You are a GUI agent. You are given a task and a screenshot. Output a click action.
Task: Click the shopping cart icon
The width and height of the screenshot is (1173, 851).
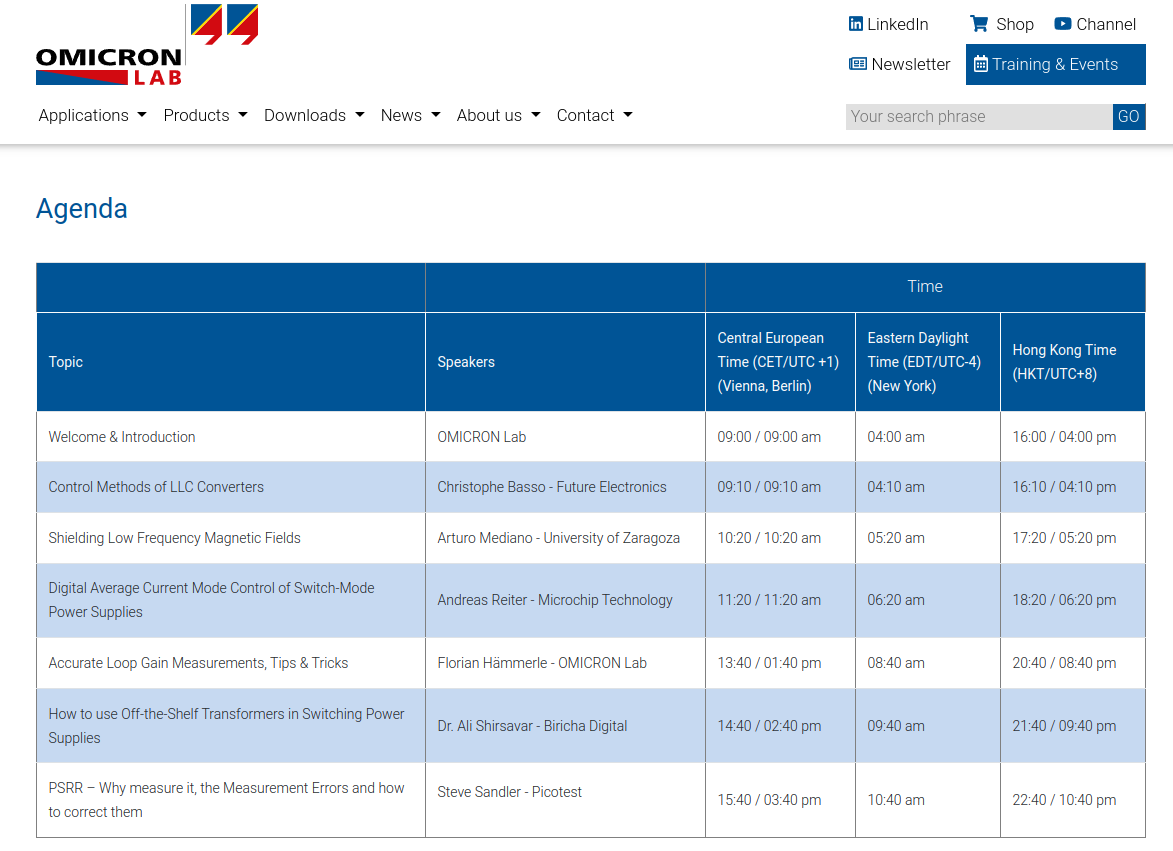(979, 24)
